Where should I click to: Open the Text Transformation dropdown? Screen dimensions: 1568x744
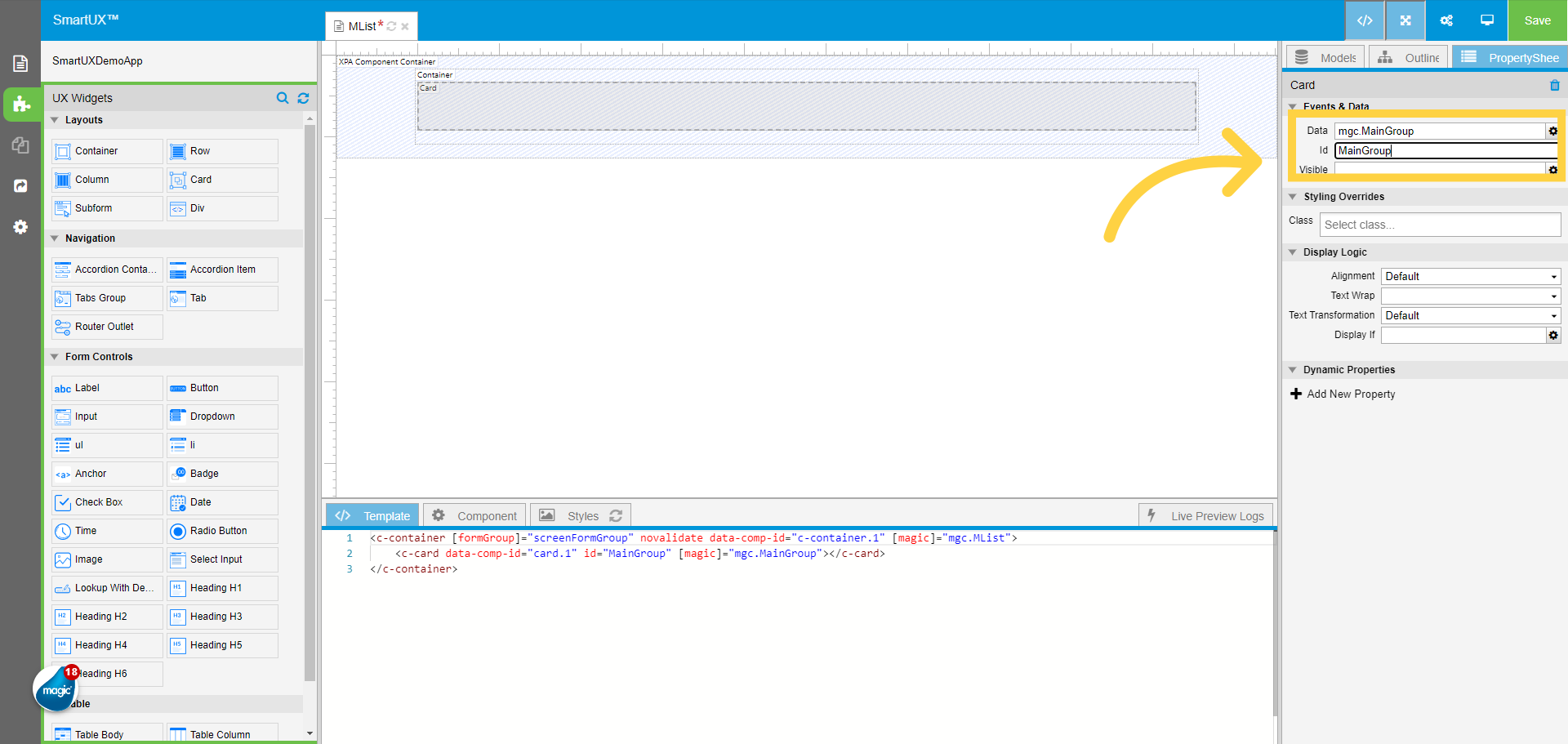pyautogui.click(x=1470, y=316)
